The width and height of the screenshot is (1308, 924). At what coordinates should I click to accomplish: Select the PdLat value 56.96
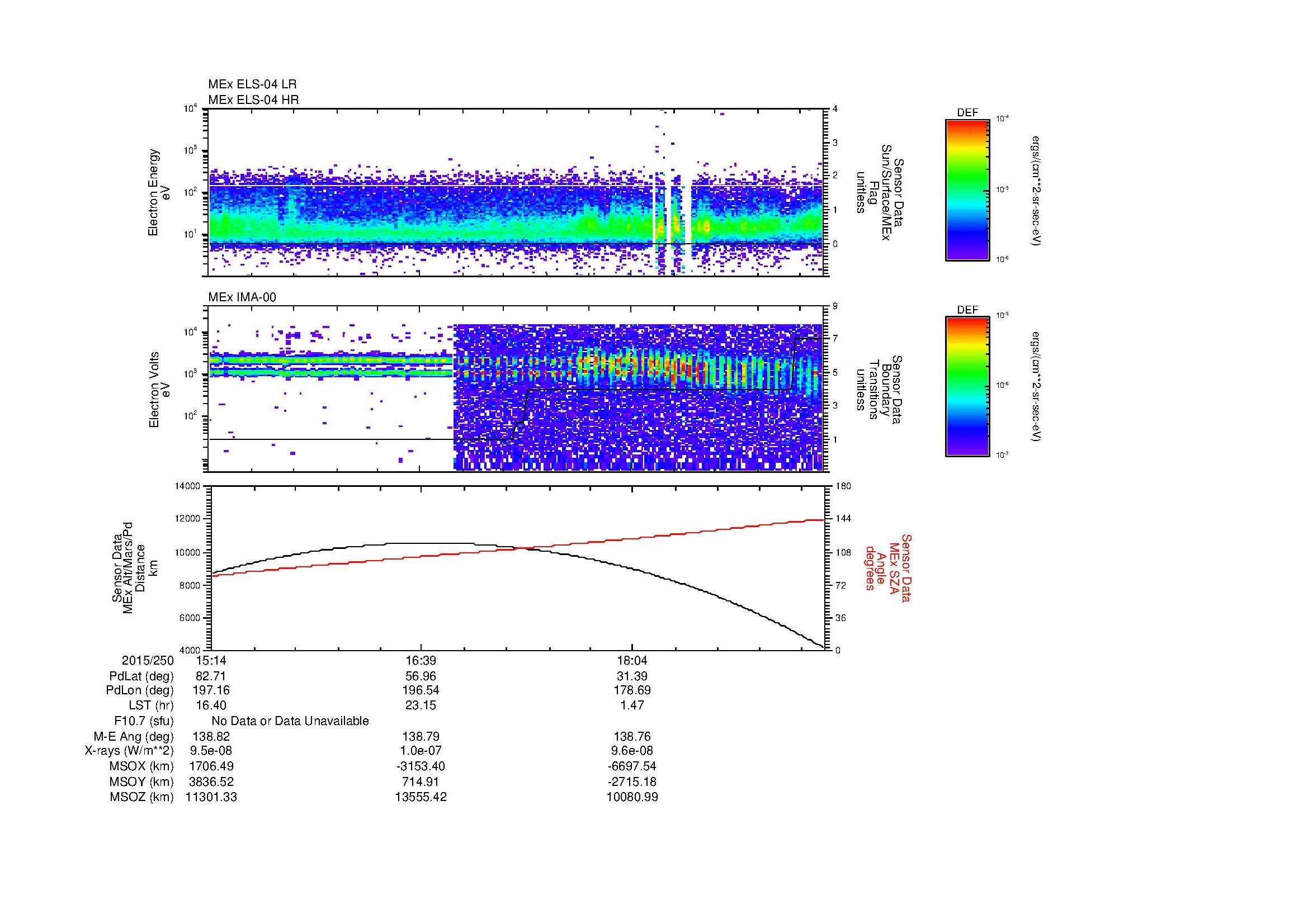pyautogui.click(x=421, y=676)
